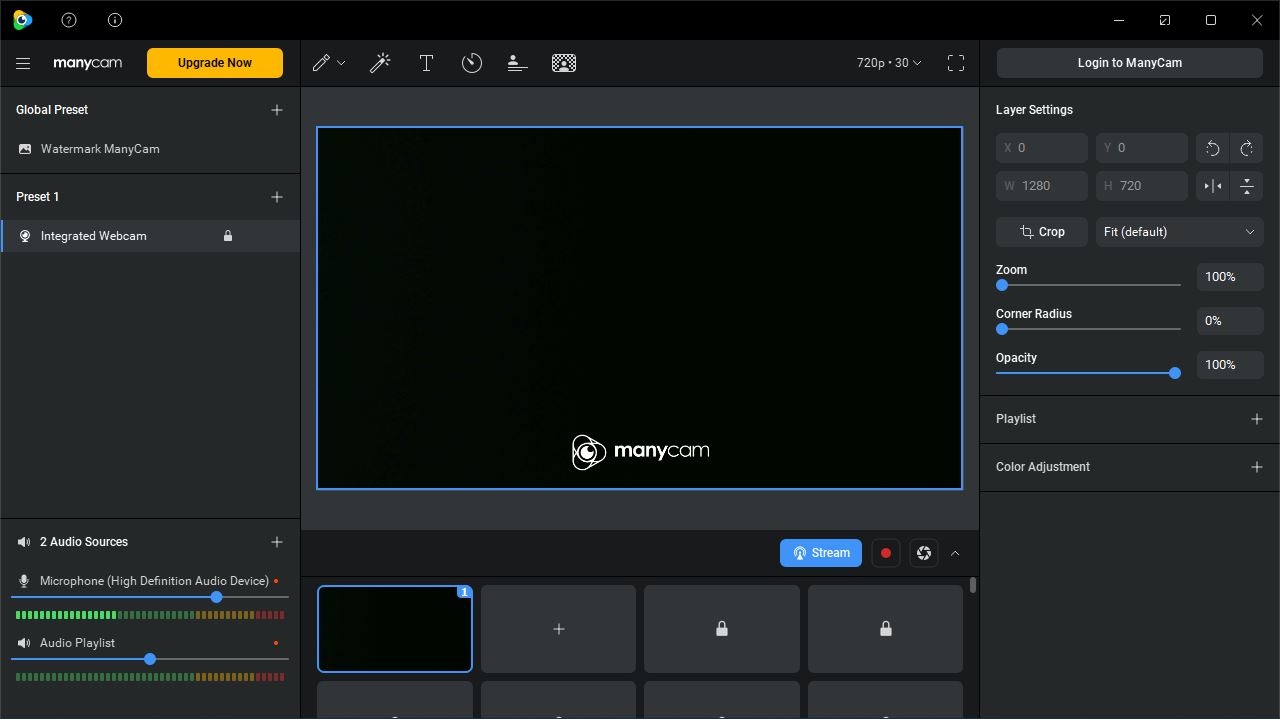Select preset thumbnail number 1
This screenshot has width=1280, height=719.
click(x=395, y=629)
